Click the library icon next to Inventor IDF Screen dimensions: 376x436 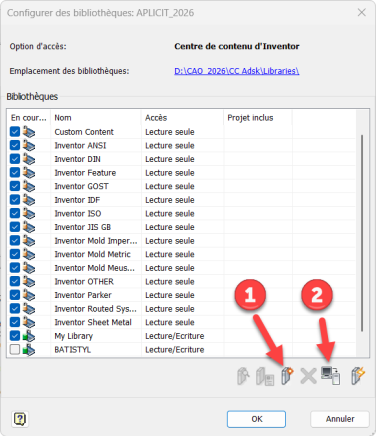pos(29,200)
